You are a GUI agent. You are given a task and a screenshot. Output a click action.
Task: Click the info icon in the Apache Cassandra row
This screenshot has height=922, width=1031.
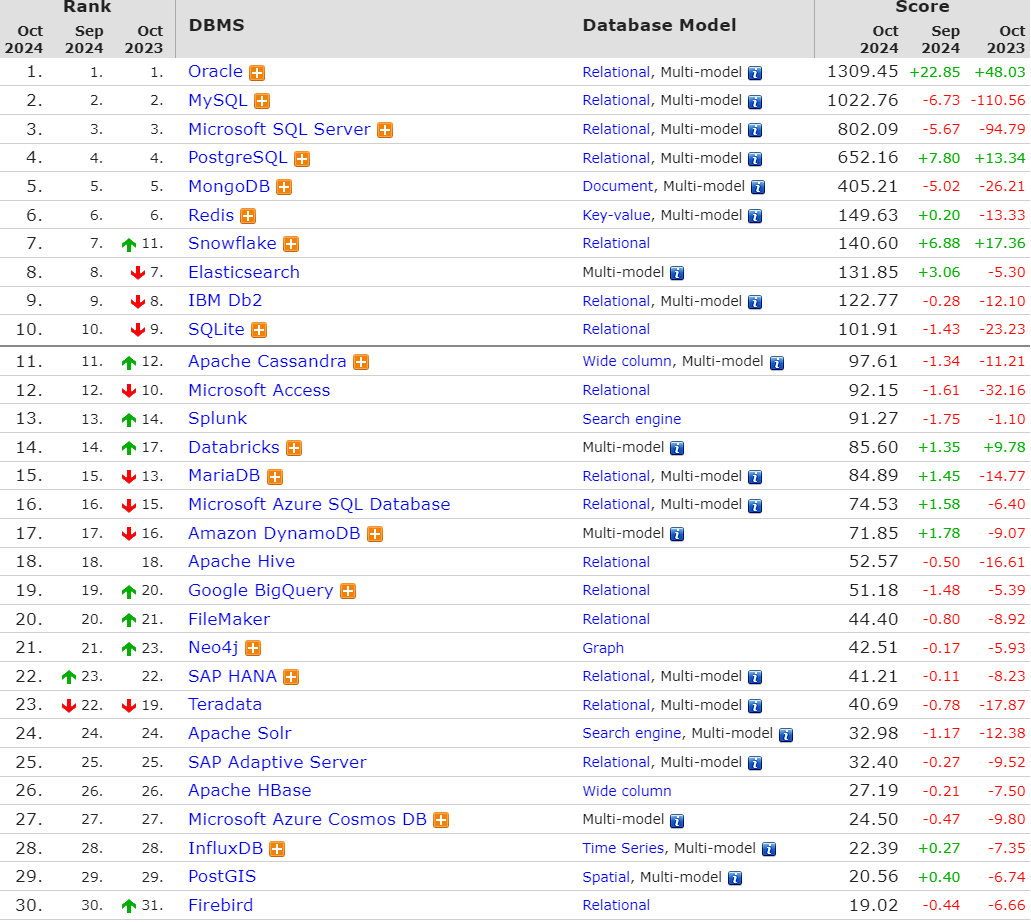point(777,362)
